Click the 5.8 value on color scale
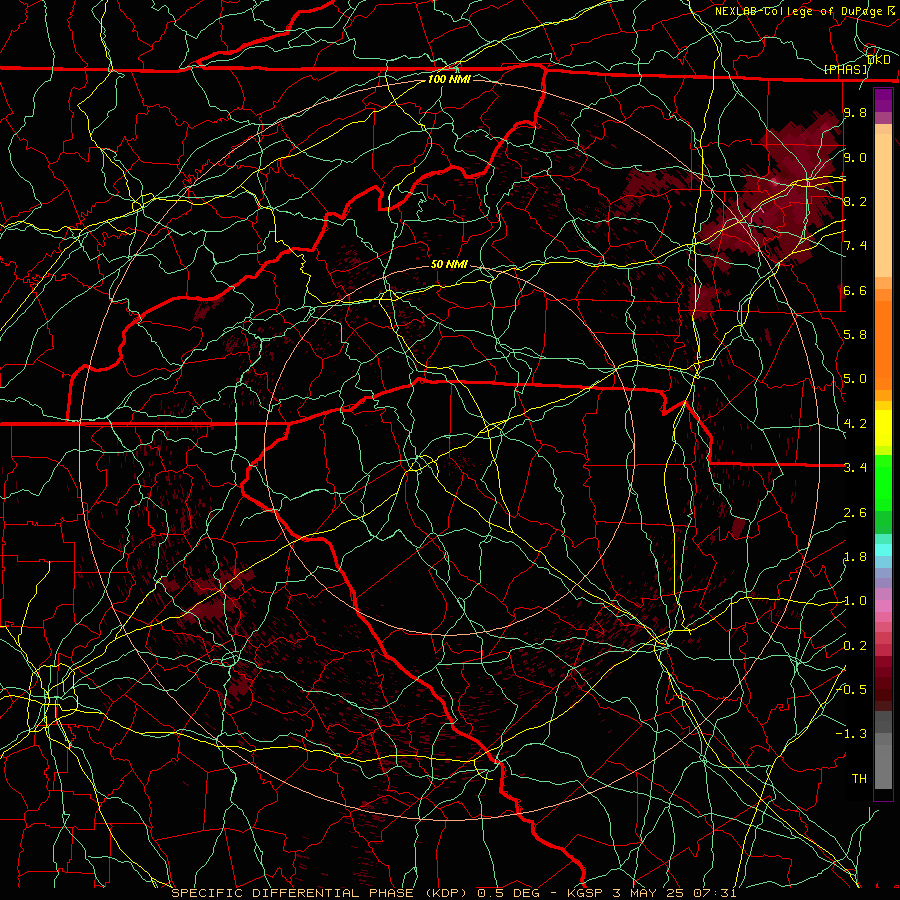900x900 pixels. (855, 335)
